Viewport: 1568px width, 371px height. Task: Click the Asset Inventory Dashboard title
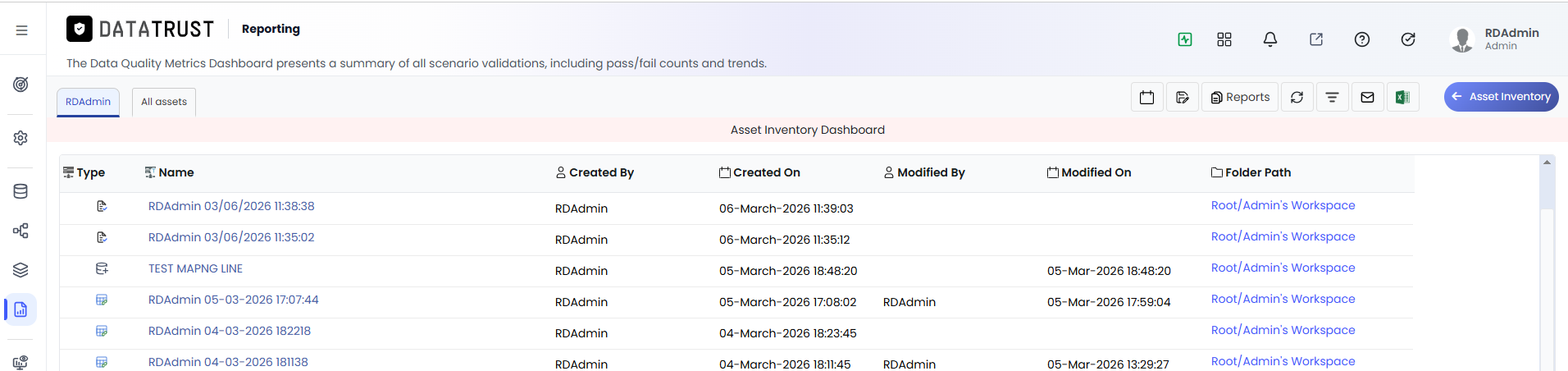coord(807,130)
